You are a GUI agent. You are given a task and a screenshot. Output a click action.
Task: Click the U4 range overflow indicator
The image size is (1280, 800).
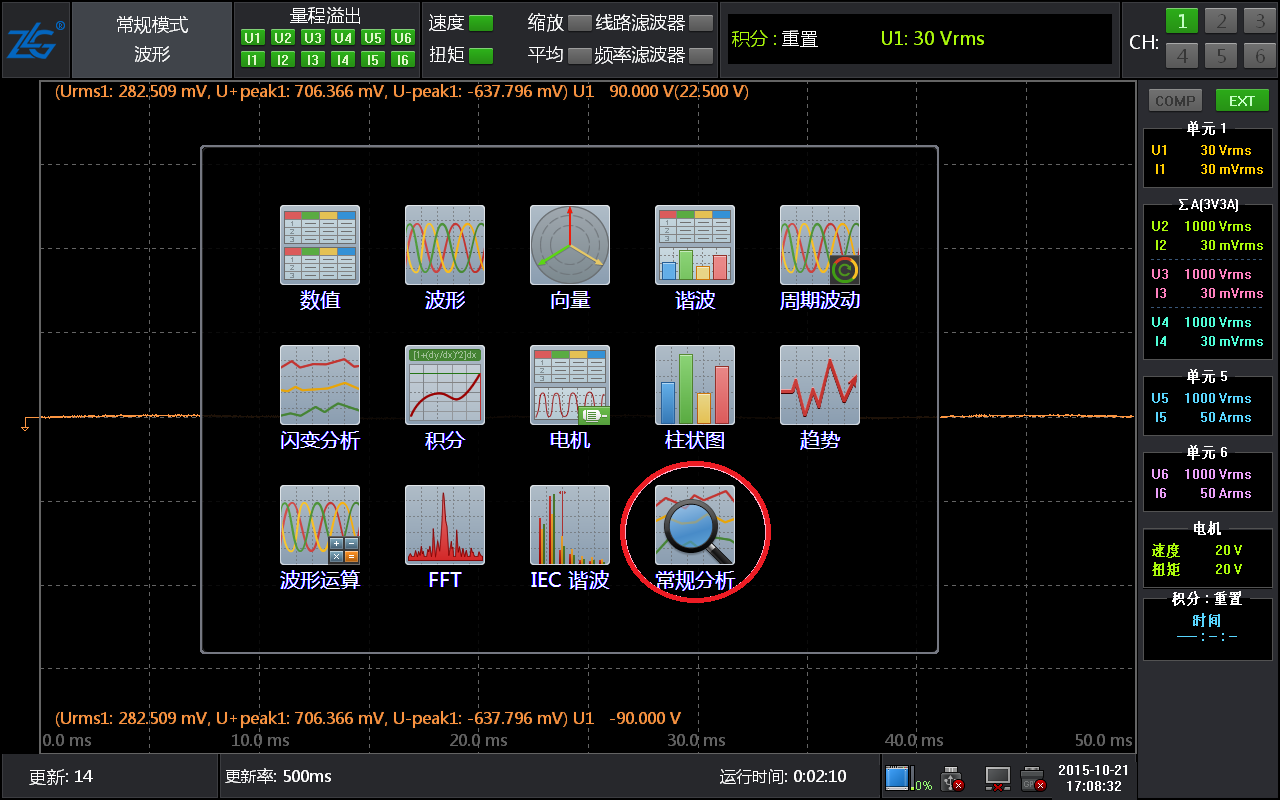(343, 38)
